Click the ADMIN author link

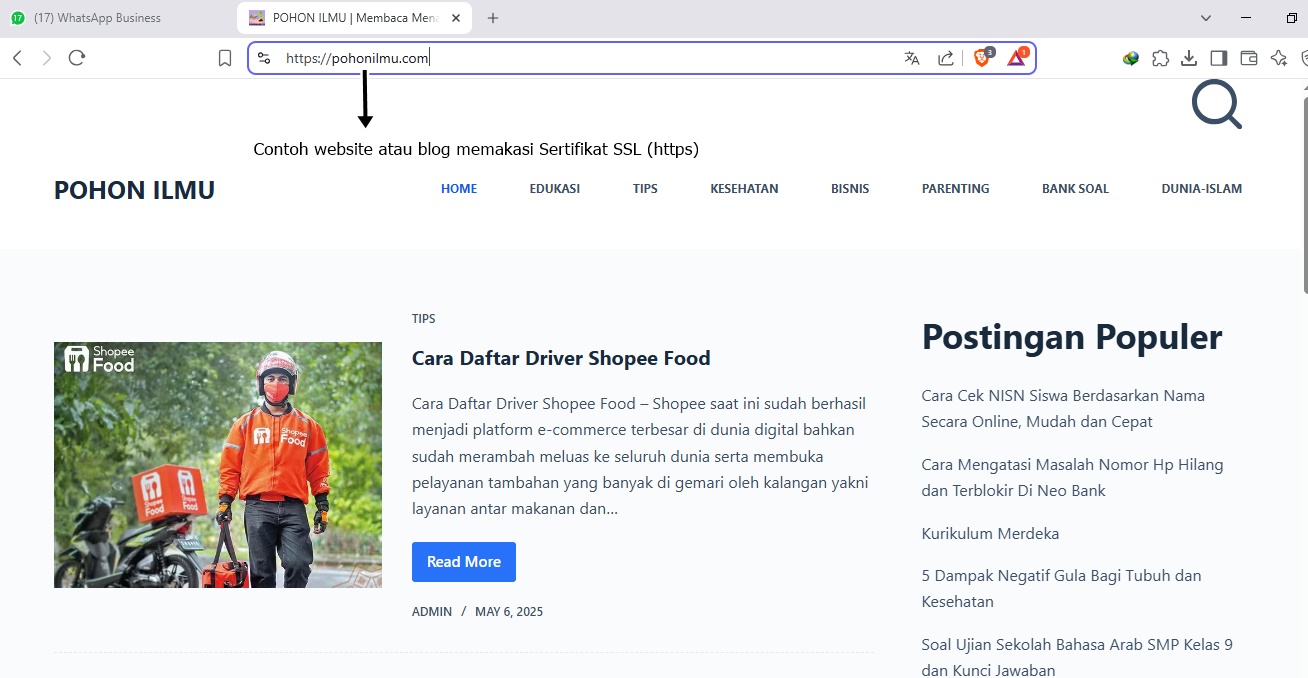(x=432, y=611)
